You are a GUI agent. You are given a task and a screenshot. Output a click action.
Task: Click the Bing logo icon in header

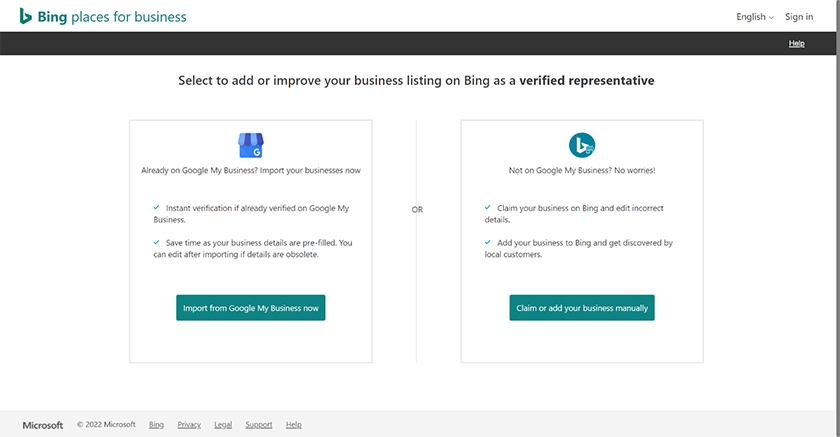pyautogui.click(x=25, y=16)
